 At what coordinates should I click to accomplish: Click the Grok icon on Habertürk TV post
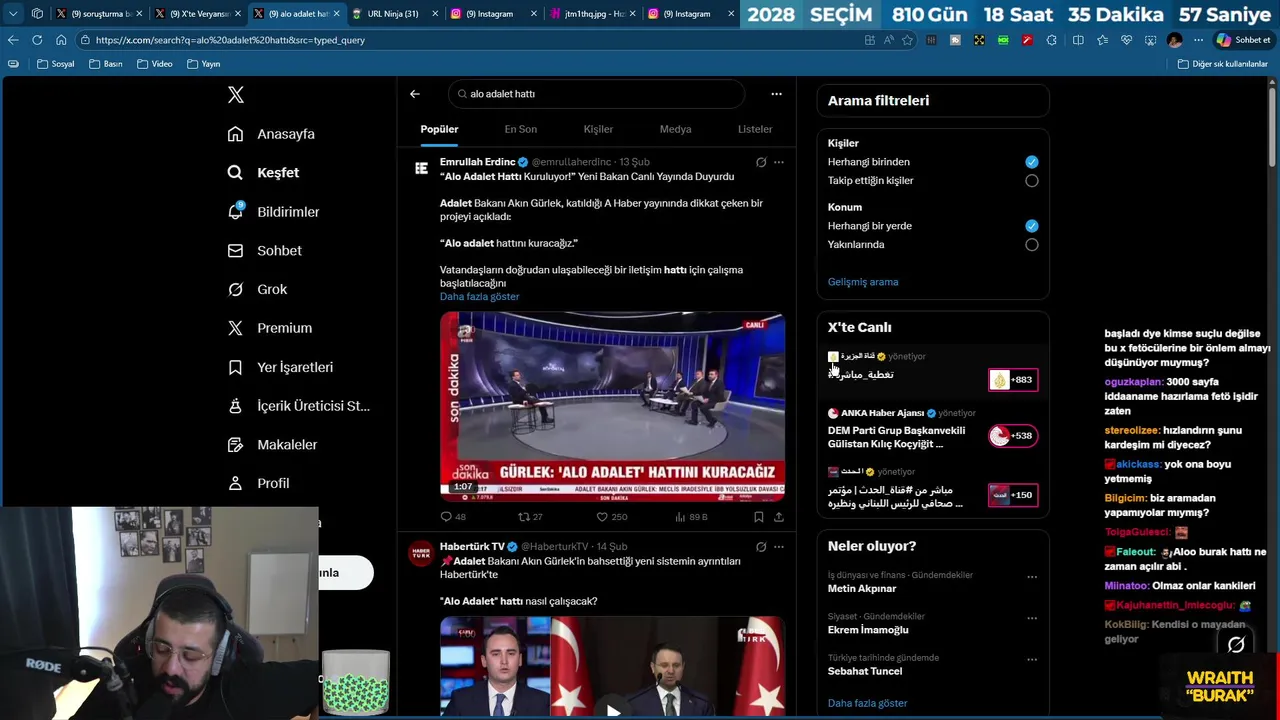761,547
